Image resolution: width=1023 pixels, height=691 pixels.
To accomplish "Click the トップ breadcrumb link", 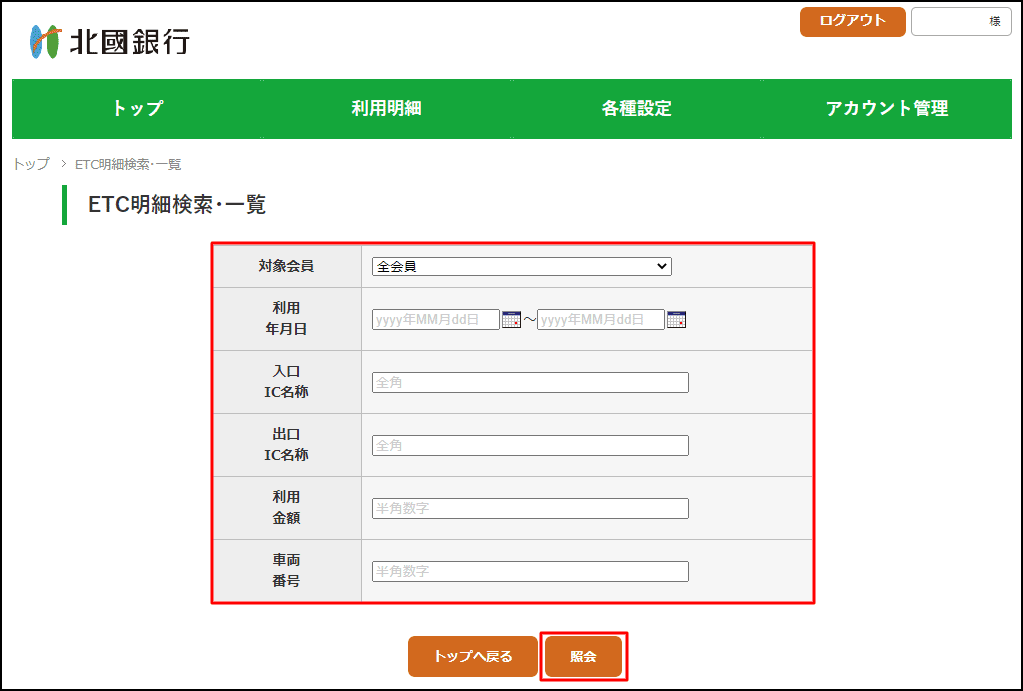I will pyautogui.click(x=31, y=164).
